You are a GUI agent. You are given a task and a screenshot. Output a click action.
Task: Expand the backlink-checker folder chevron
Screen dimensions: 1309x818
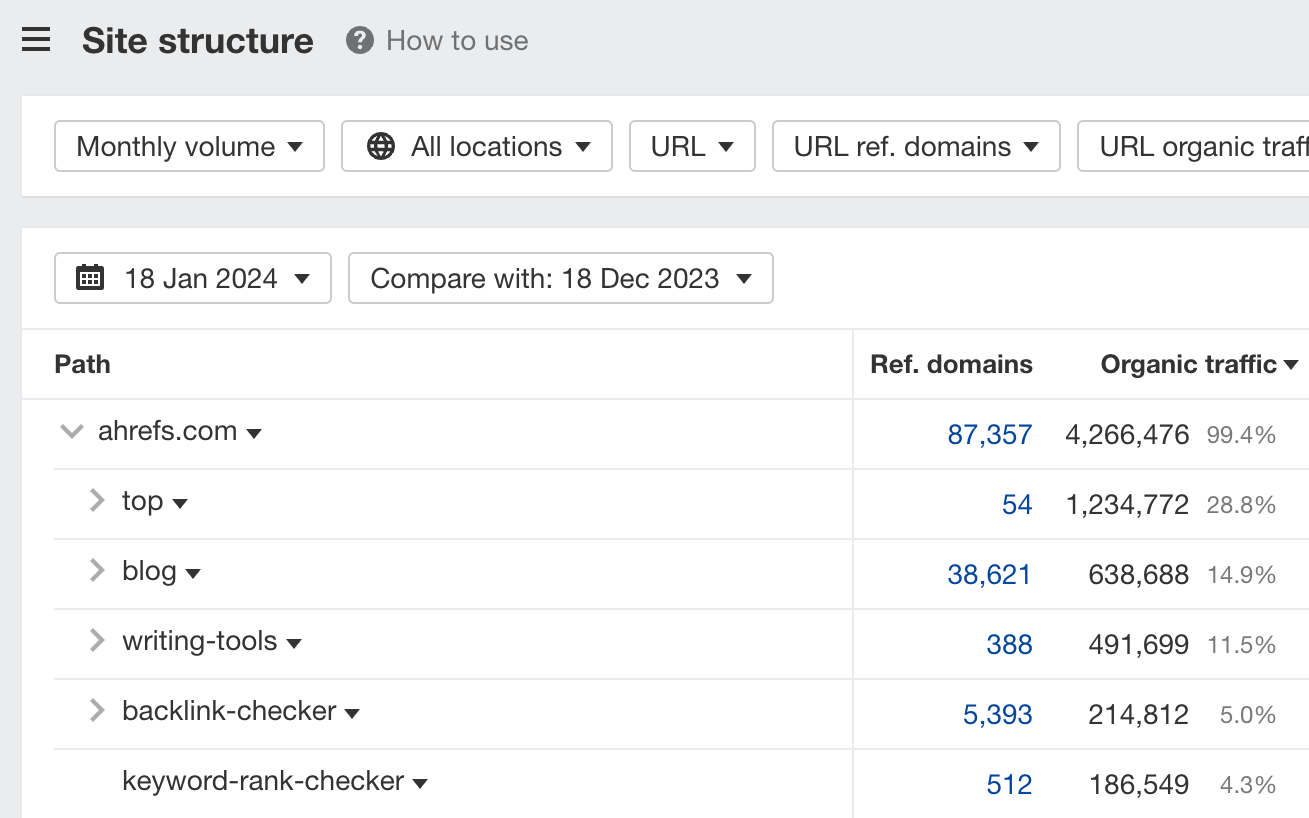(x=97, y=711)
